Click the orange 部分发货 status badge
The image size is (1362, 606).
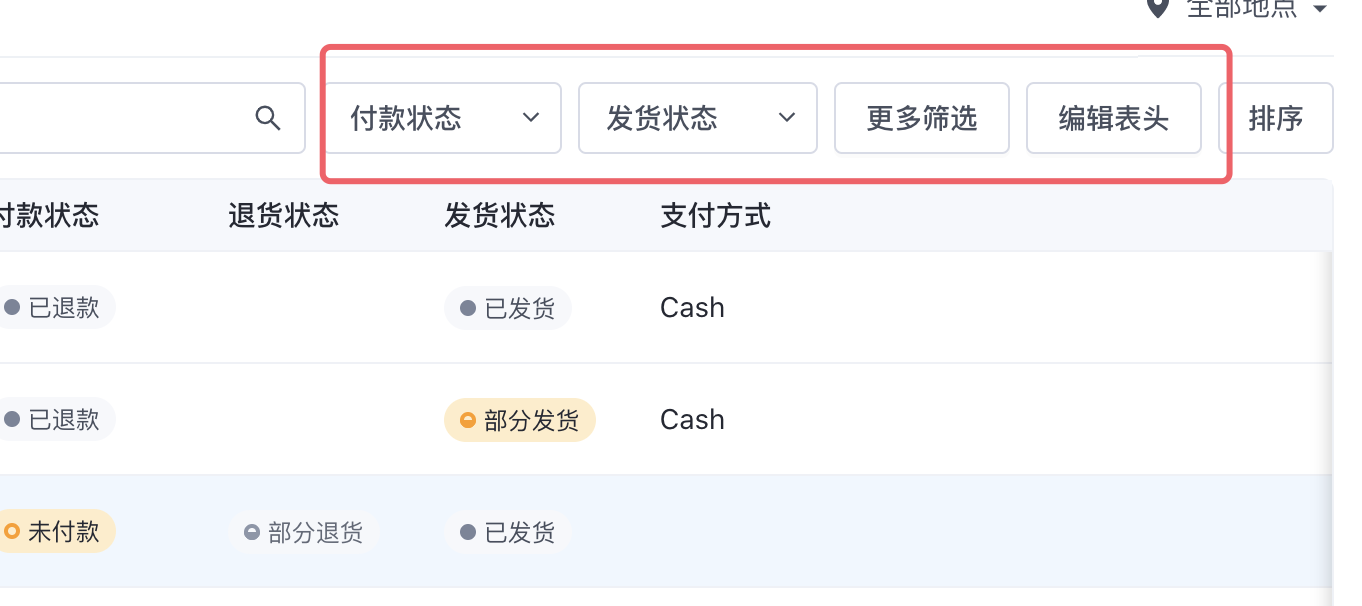[520, 420]
